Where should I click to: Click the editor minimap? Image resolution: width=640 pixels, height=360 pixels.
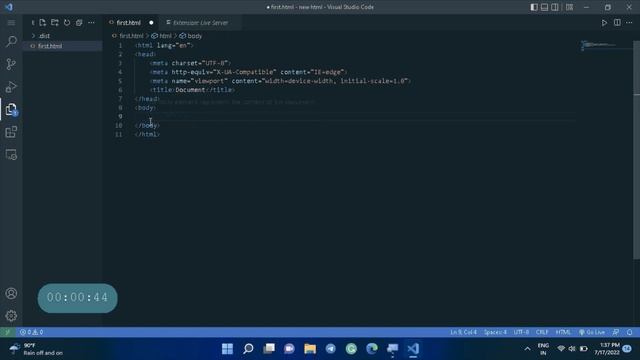pos(606,45)
